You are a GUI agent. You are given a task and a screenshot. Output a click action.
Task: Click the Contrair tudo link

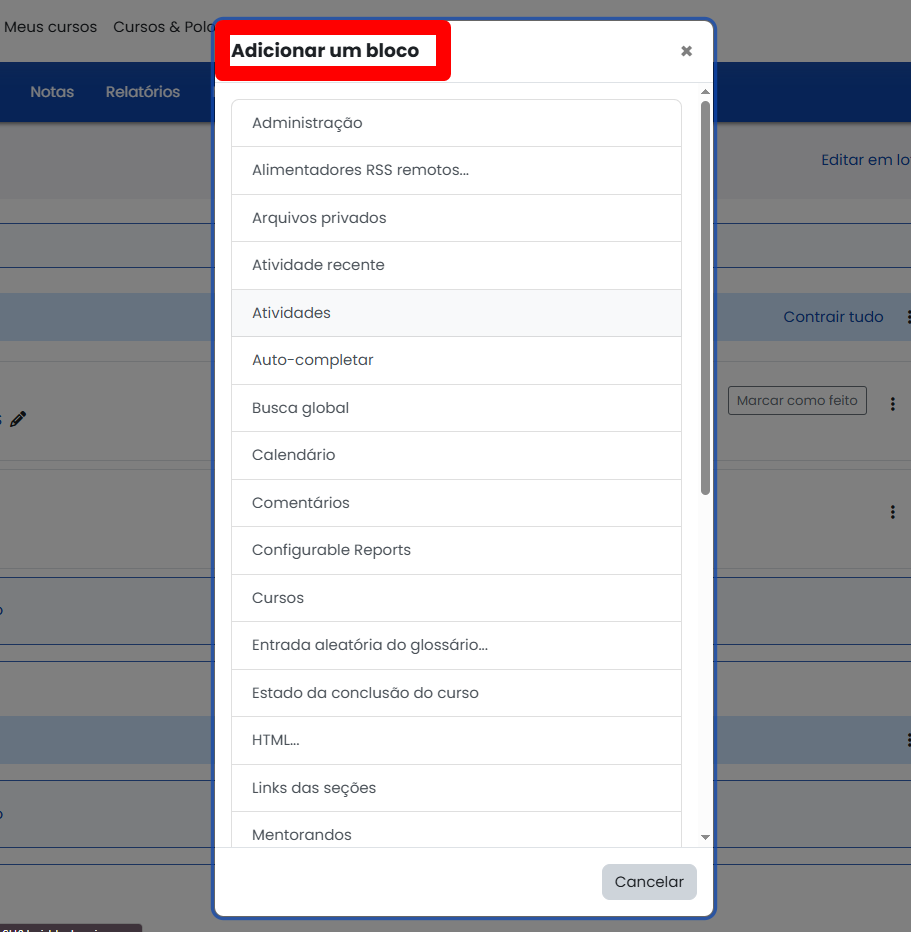[x=833, y=317]
